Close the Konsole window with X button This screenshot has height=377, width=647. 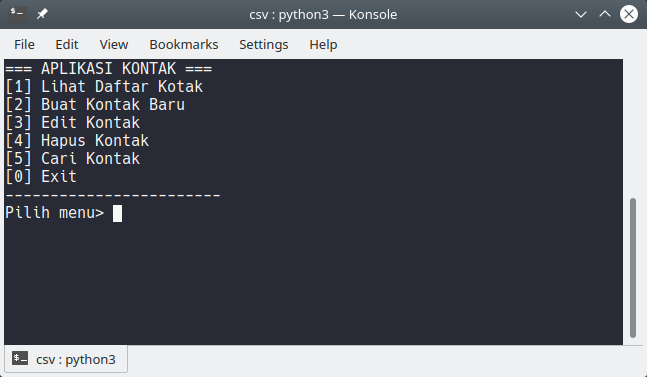(x=629, y=14)
